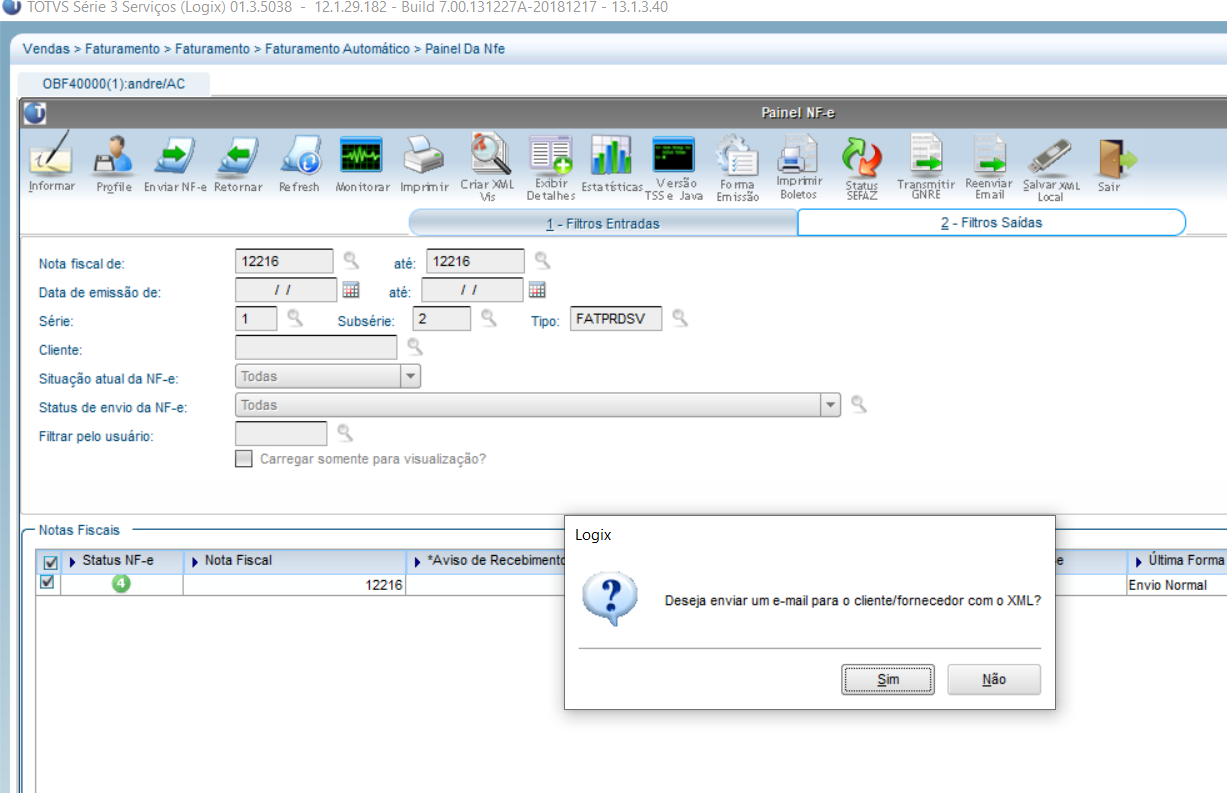Screen dimensions: 1227x793
Task: Click the Tipo field showing FATPRDSV
Action: pyautogui.click(x=616, y=319)
